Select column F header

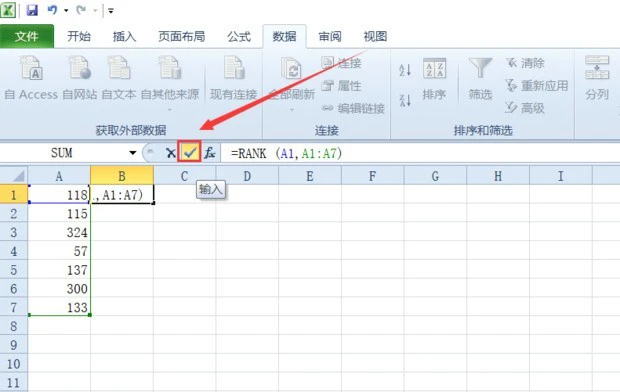(x=372, y=176)
